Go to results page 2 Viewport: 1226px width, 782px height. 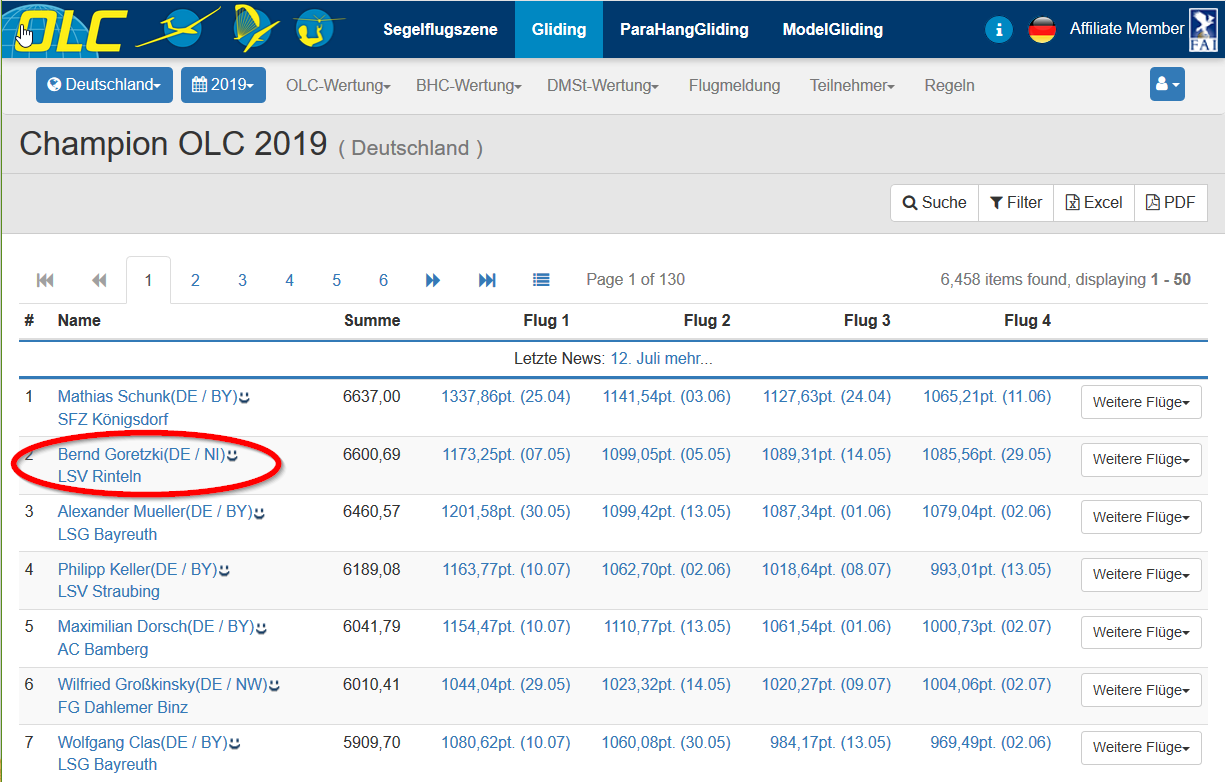click(195, 280)
